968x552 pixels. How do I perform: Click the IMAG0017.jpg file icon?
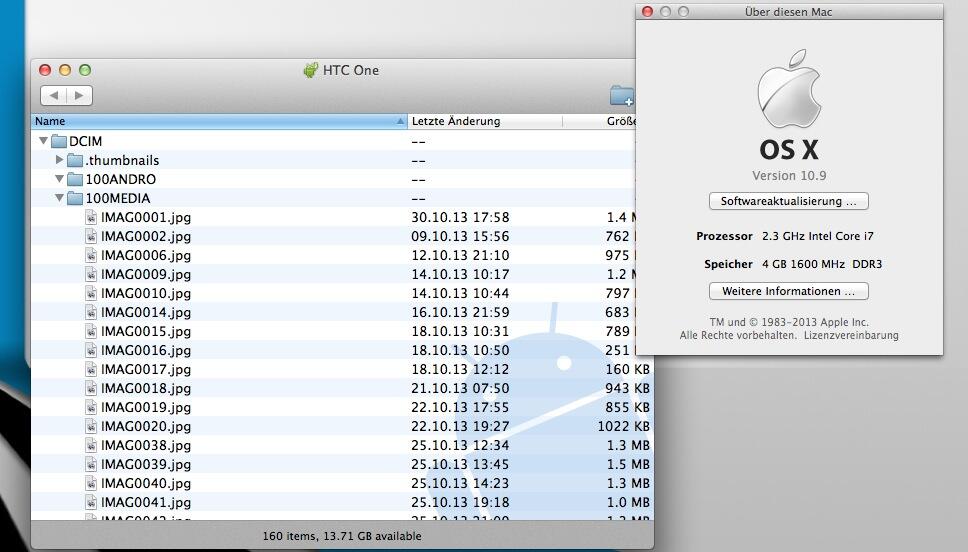coord(91,369)
